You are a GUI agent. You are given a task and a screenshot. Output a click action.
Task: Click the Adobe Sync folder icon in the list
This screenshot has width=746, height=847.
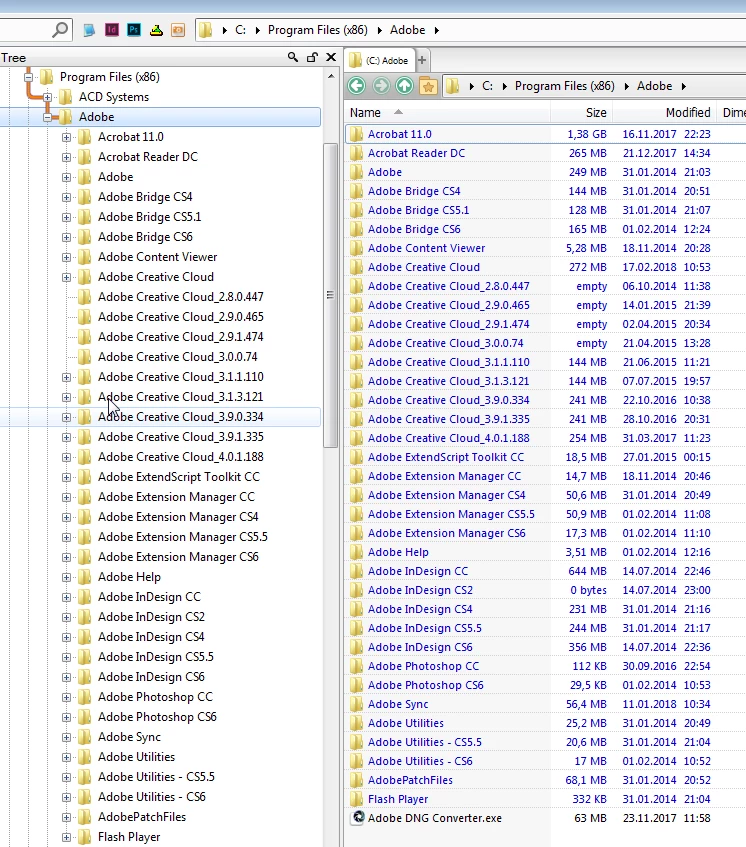coord(356,703)
